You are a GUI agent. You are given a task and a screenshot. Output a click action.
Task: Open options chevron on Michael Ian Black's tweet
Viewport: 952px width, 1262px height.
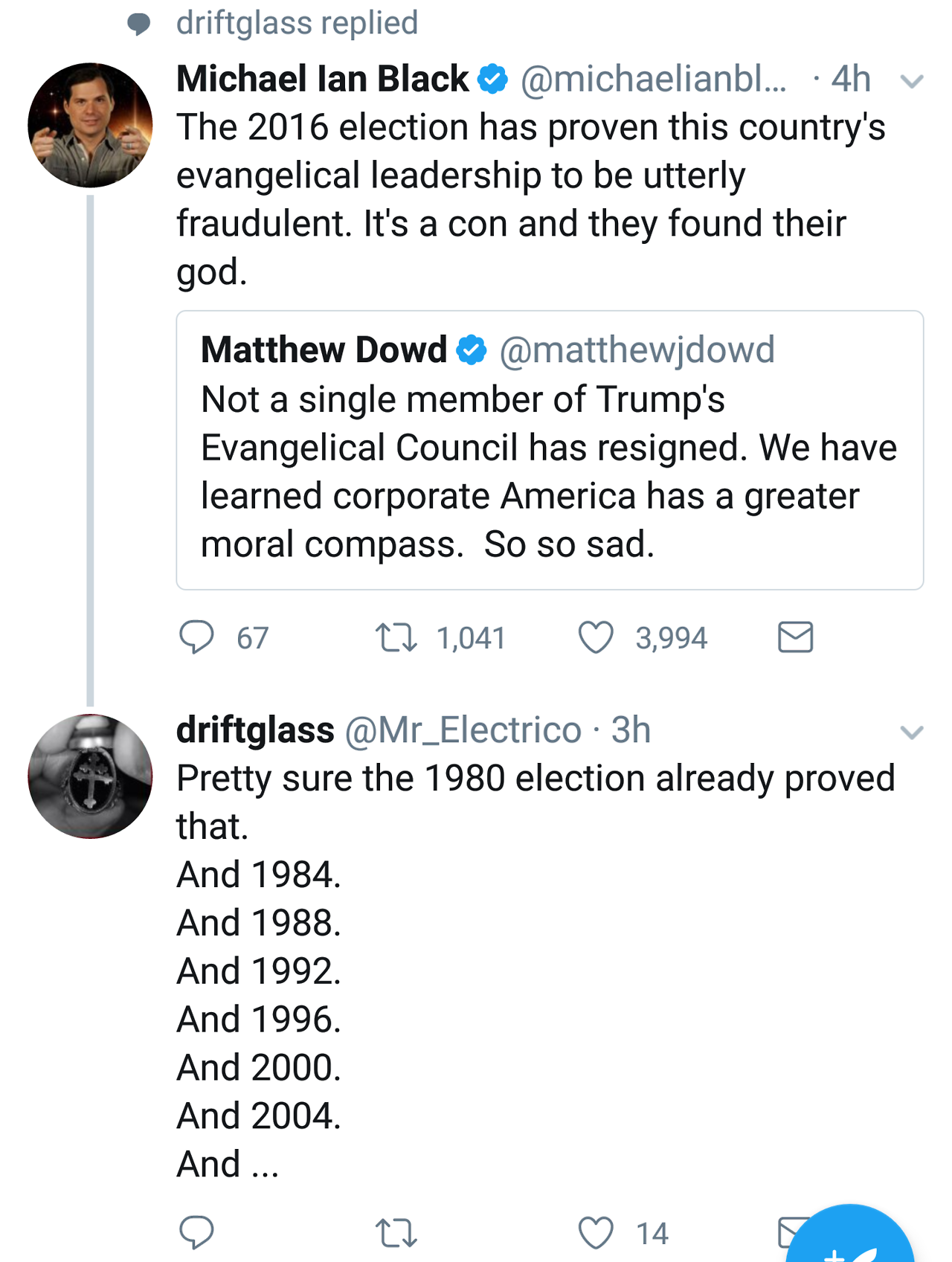coord(911,81)
